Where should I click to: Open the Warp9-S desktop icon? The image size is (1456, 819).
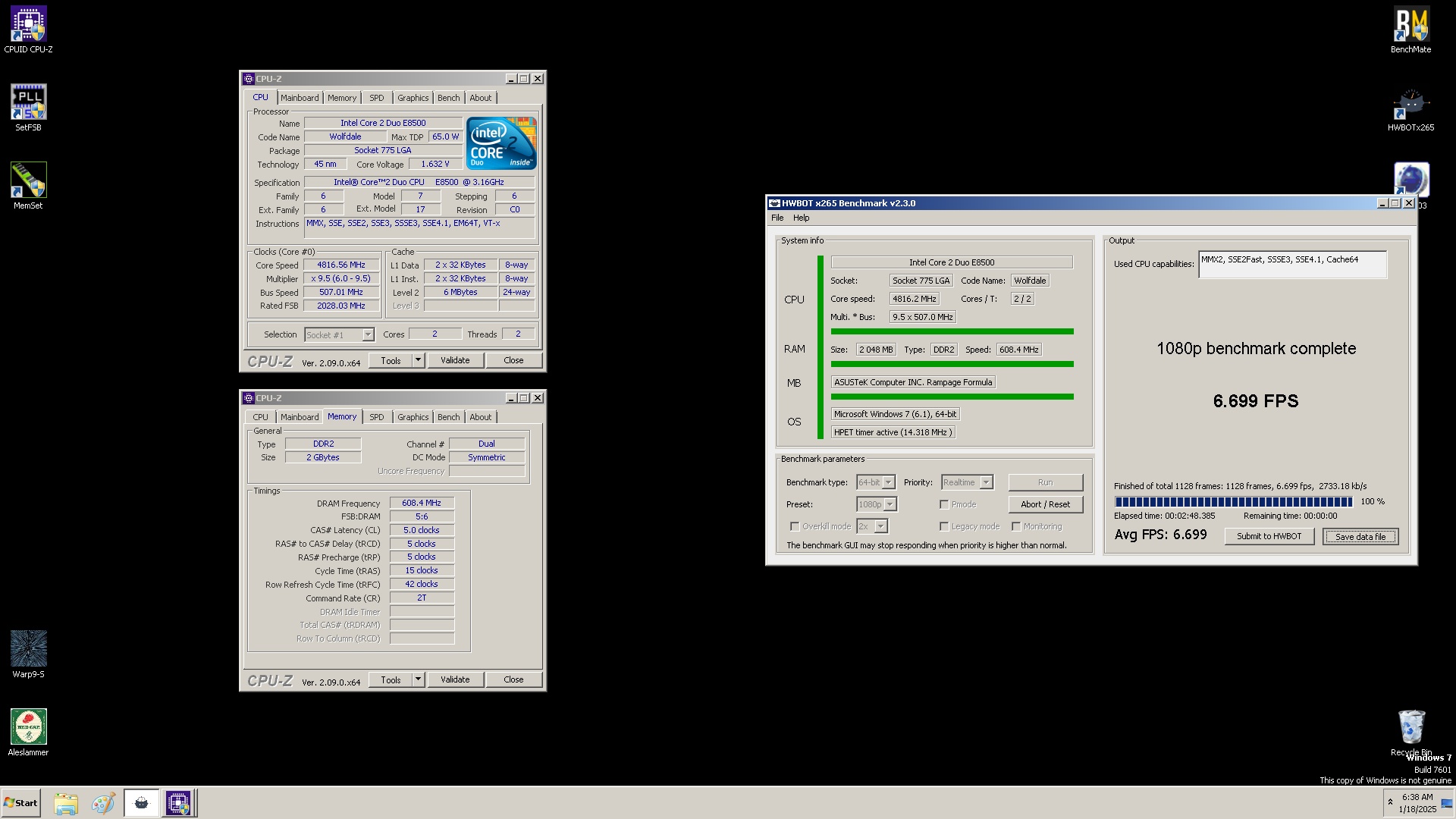[28, 654]
